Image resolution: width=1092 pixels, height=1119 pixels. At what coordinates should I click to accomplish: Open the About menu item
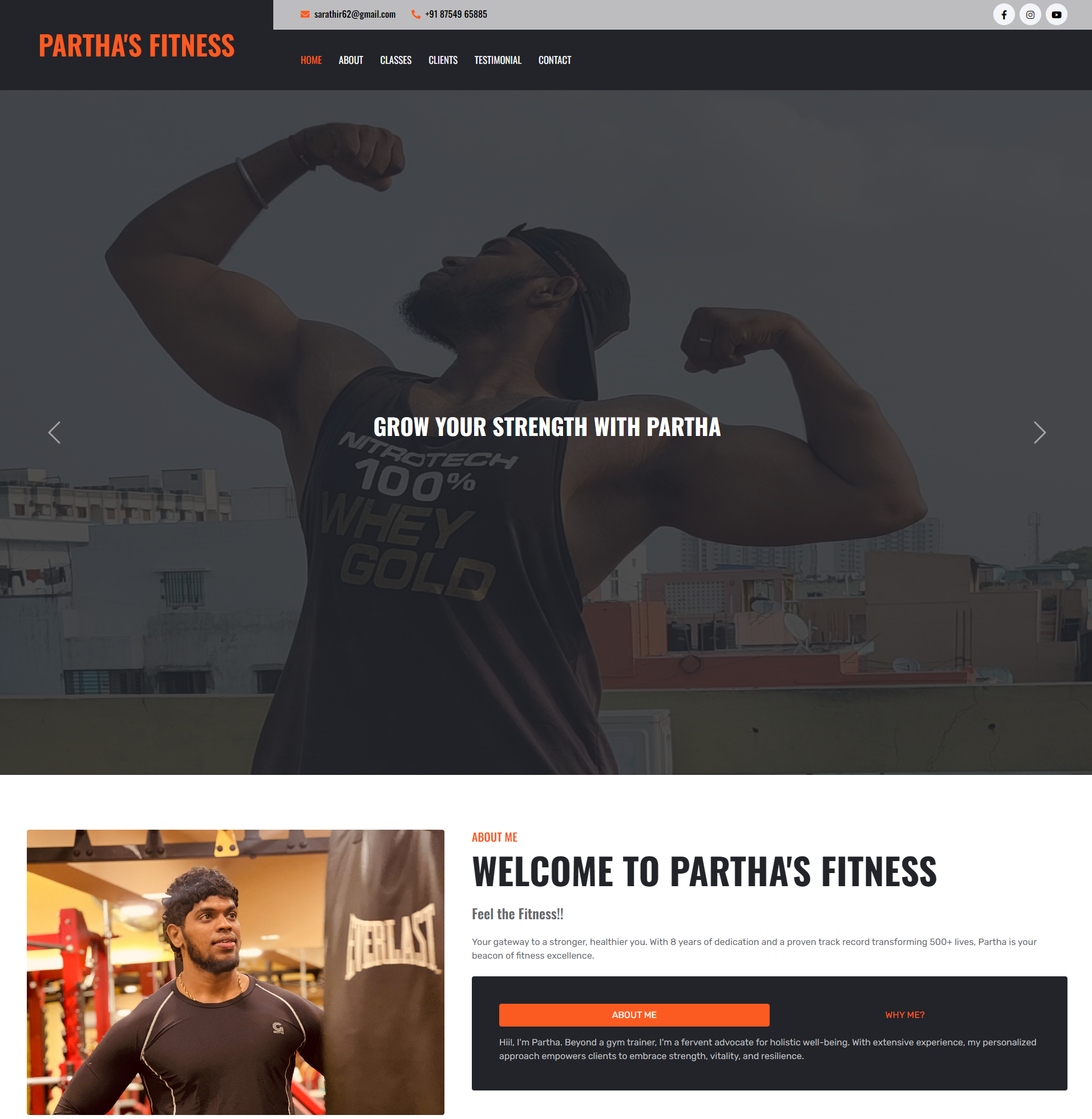[351, 60]
